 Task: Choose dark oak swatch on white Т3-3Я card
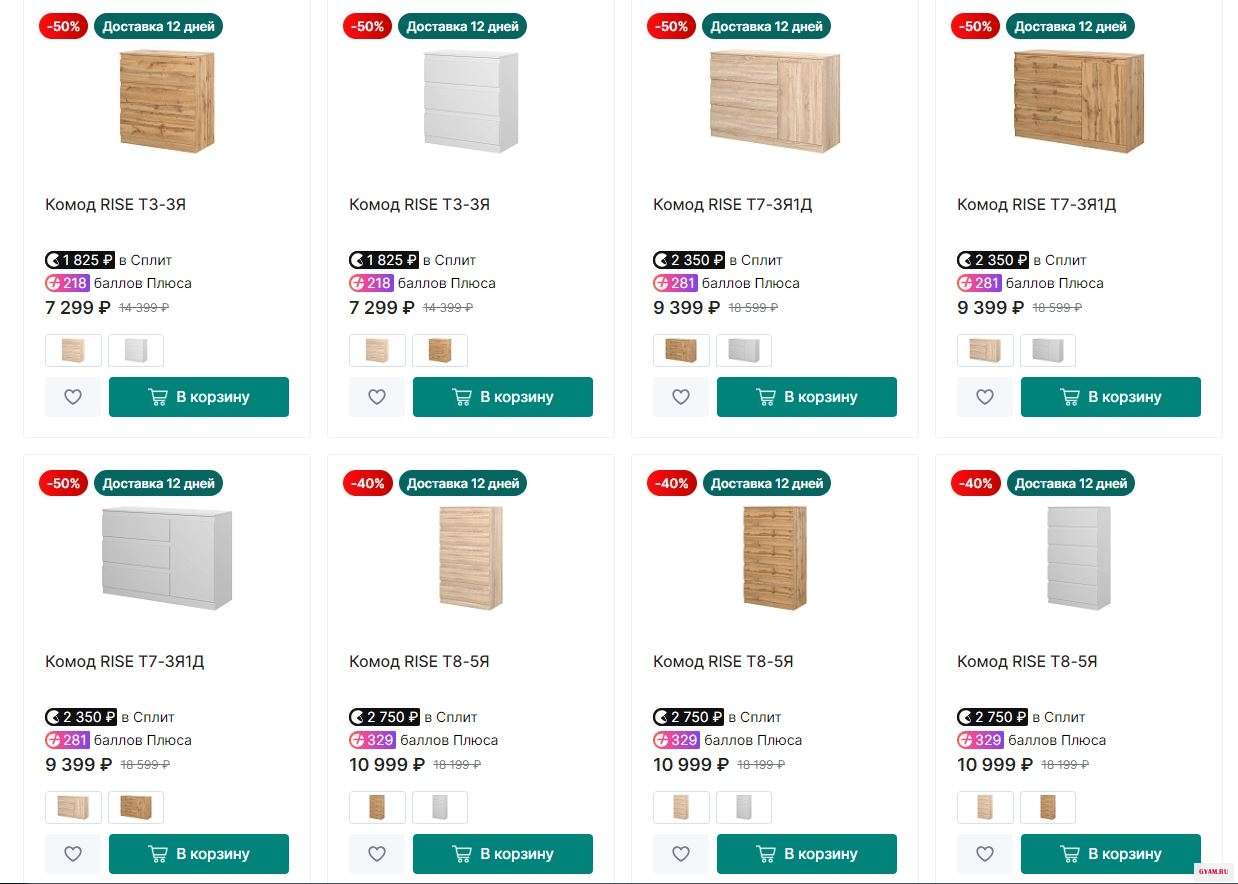coord(439,351)
